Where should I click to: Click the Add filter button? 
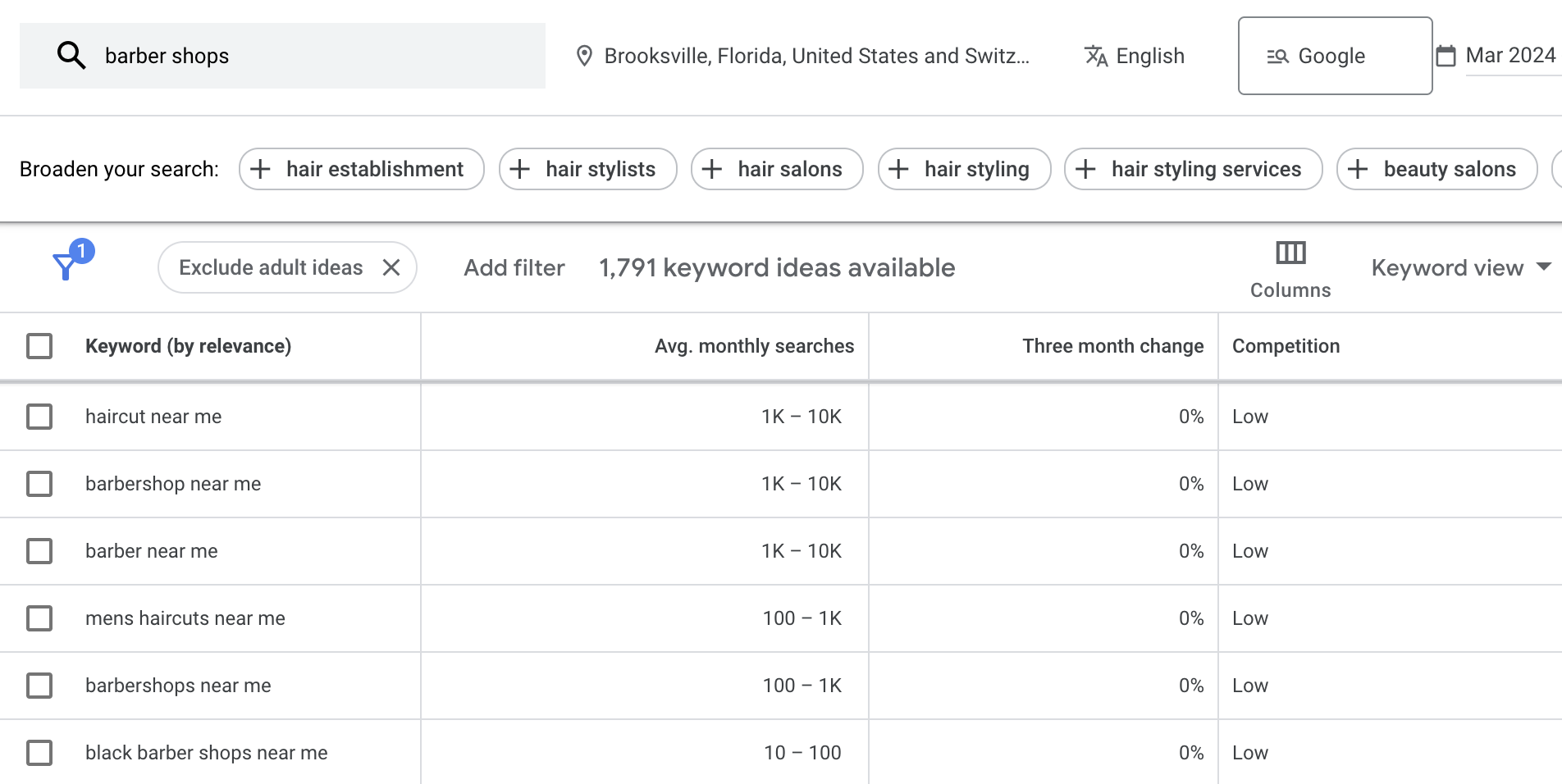(513, 267)
